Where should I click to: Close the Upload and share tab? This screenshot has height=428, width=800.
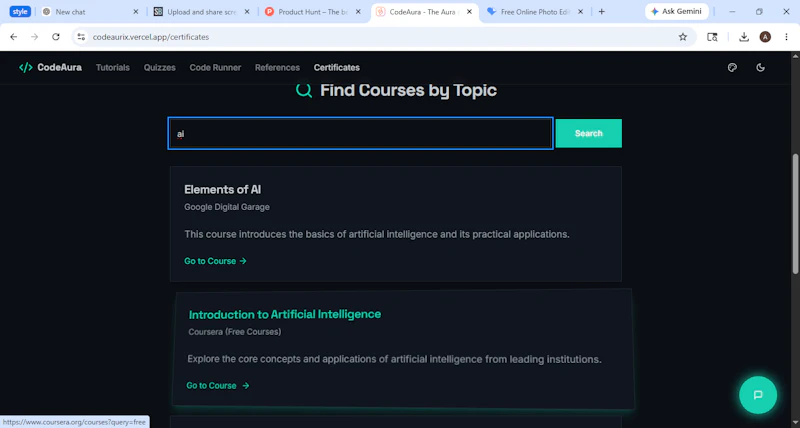[247, 12]
